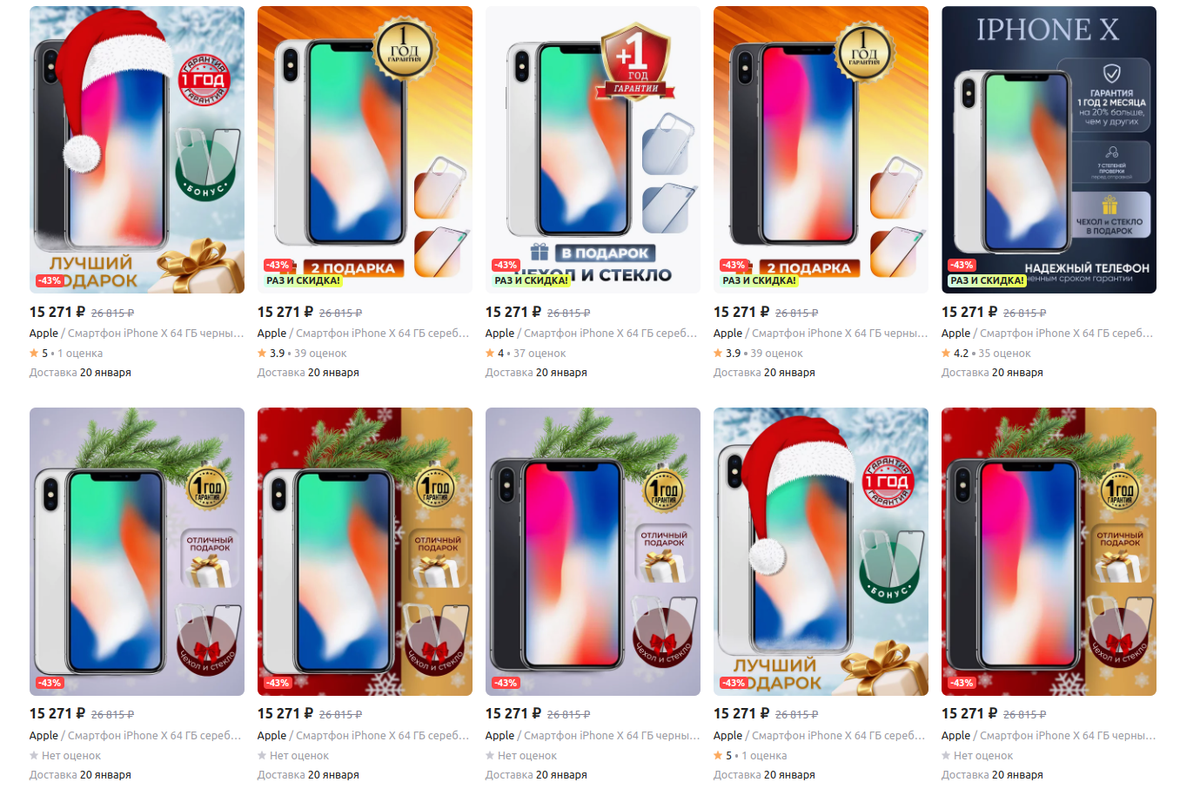The image size is (1200, 789).
Task: Open silver iPhone on lilac fir-branch background
Action: (137, 552)
